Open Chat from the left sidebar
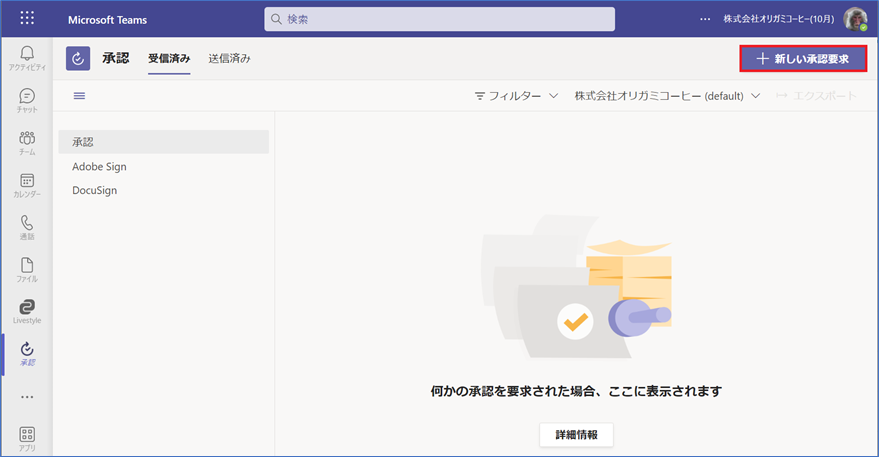Screen dimensions: 879x457 [x=27, y=100]
